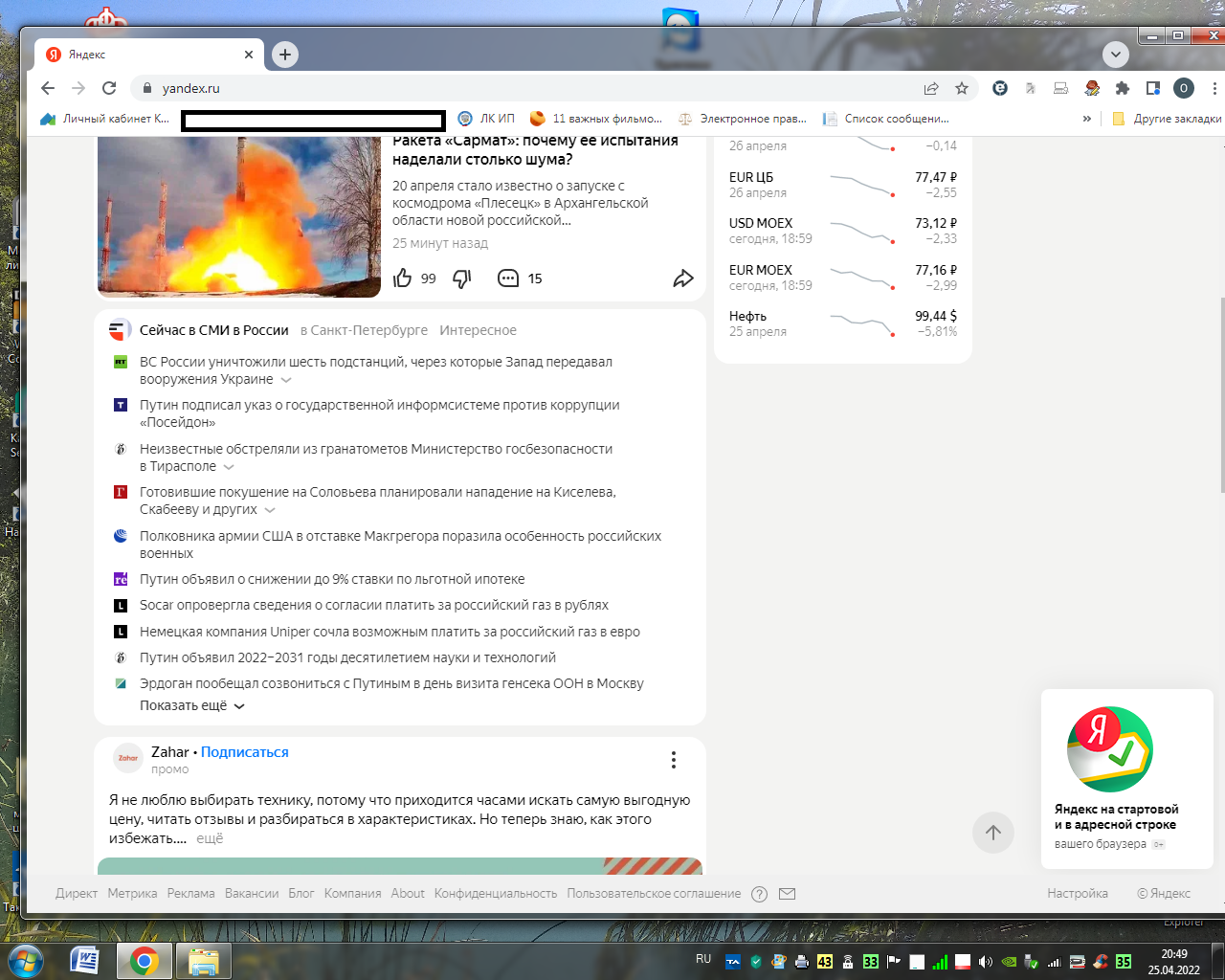Like the Sarmat rocket article
1225x980 pixels.
click(x=403, y=278)
